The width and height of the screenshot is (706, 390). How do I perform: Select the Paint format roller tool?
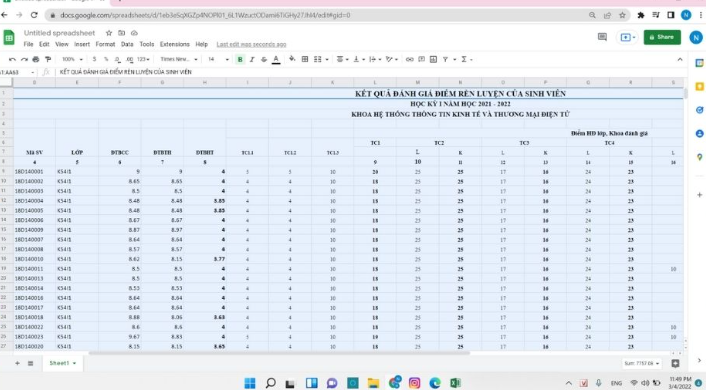click(48, 59)
